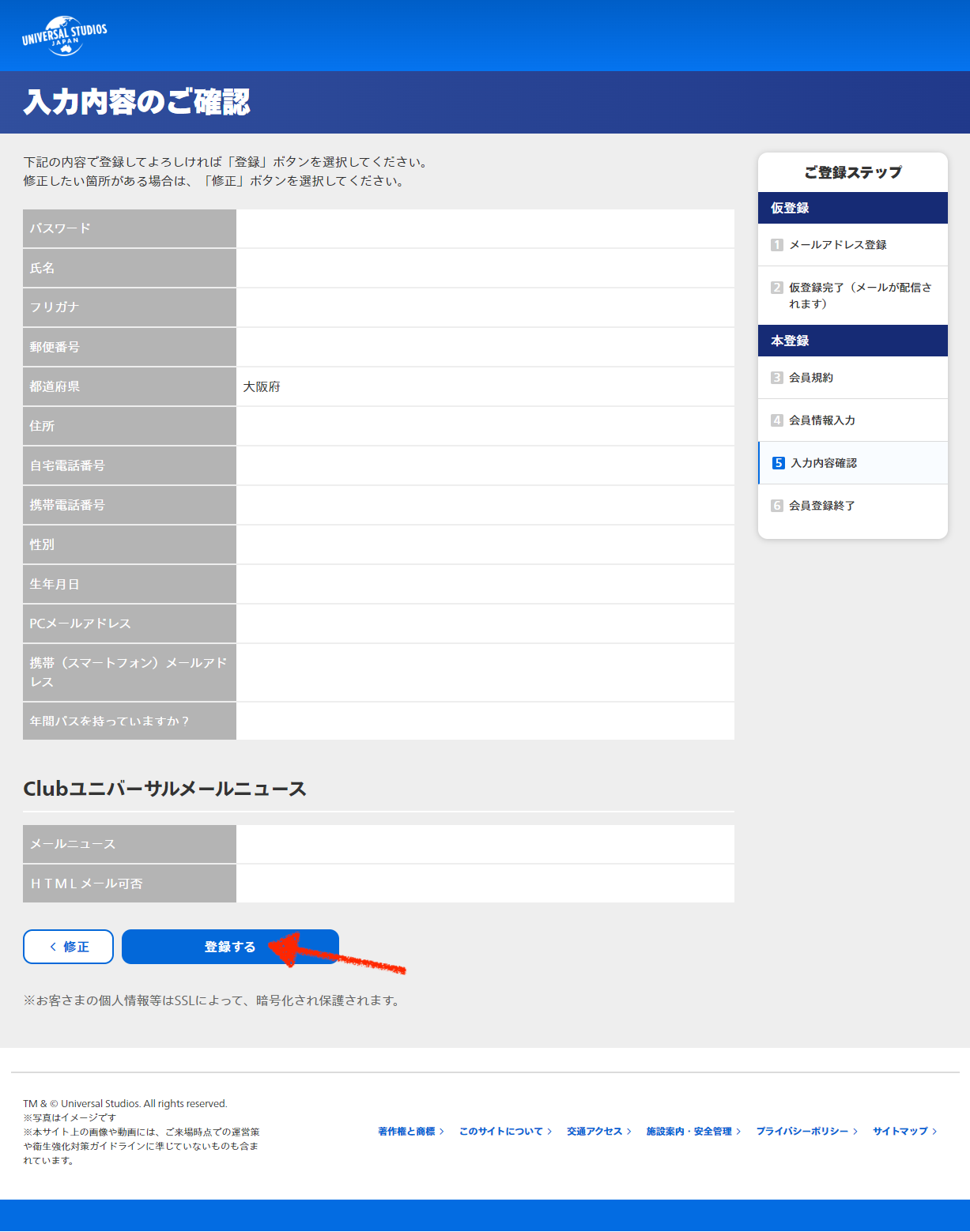Click the 入力内容のご確認 page title
Screen dimensions: 970x1232
point(137,102)
